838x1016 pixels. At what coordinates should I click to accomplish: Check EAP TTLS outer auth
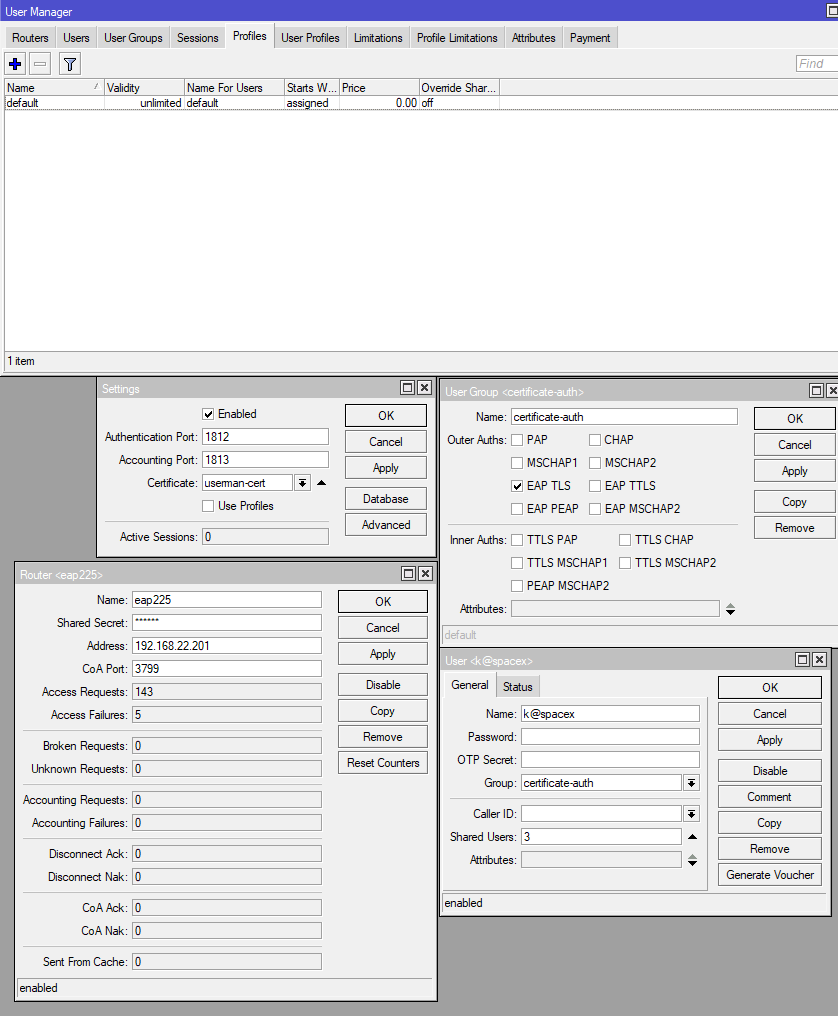(595, 486)
